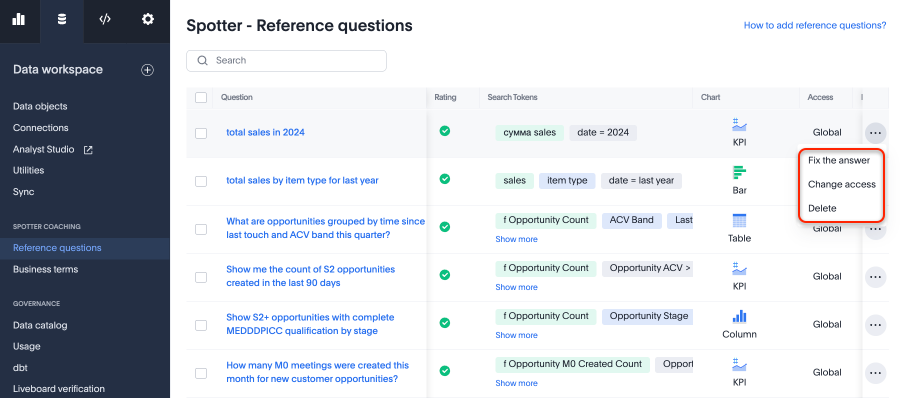The width and height of the screenshot is (903, 398).
Task: Click the external link icon next to Analyst Studio
Action: 88,150
